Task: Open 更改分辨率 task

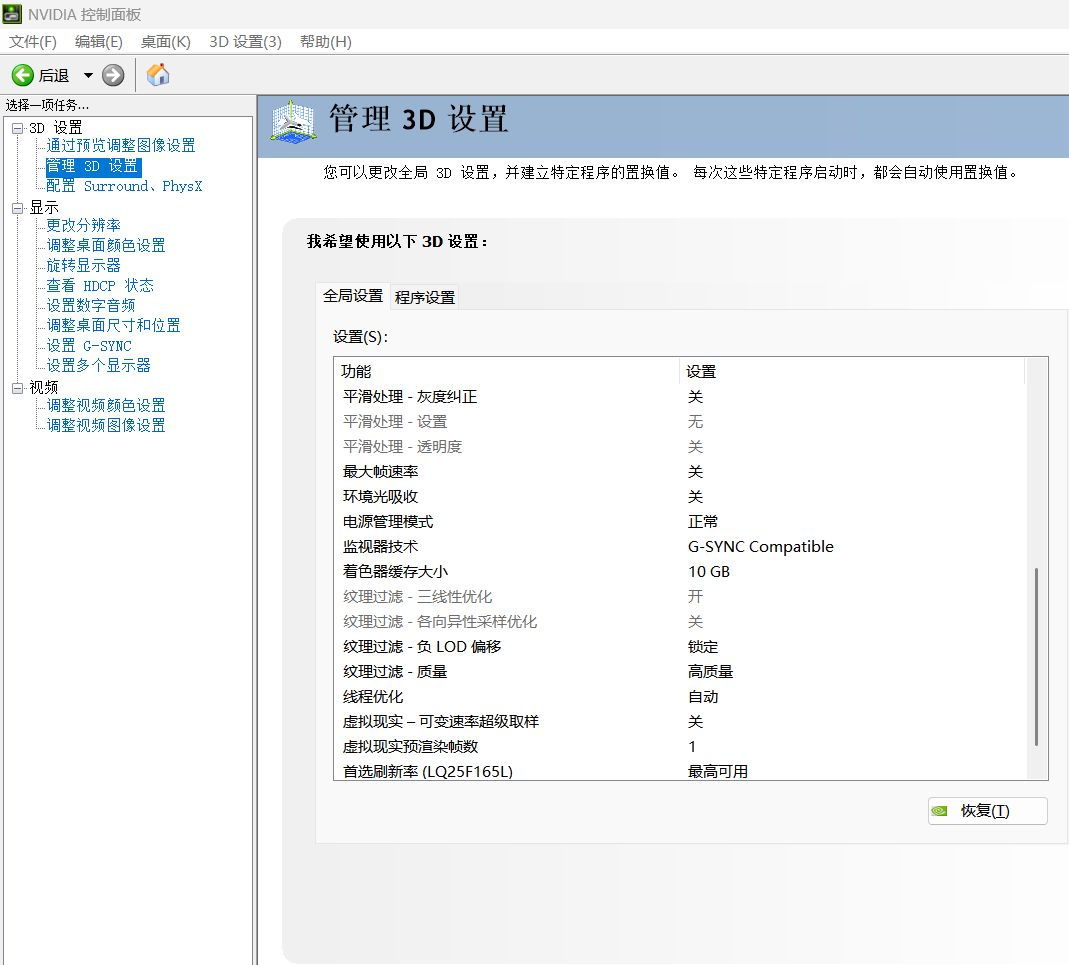Action: point(83,225)
